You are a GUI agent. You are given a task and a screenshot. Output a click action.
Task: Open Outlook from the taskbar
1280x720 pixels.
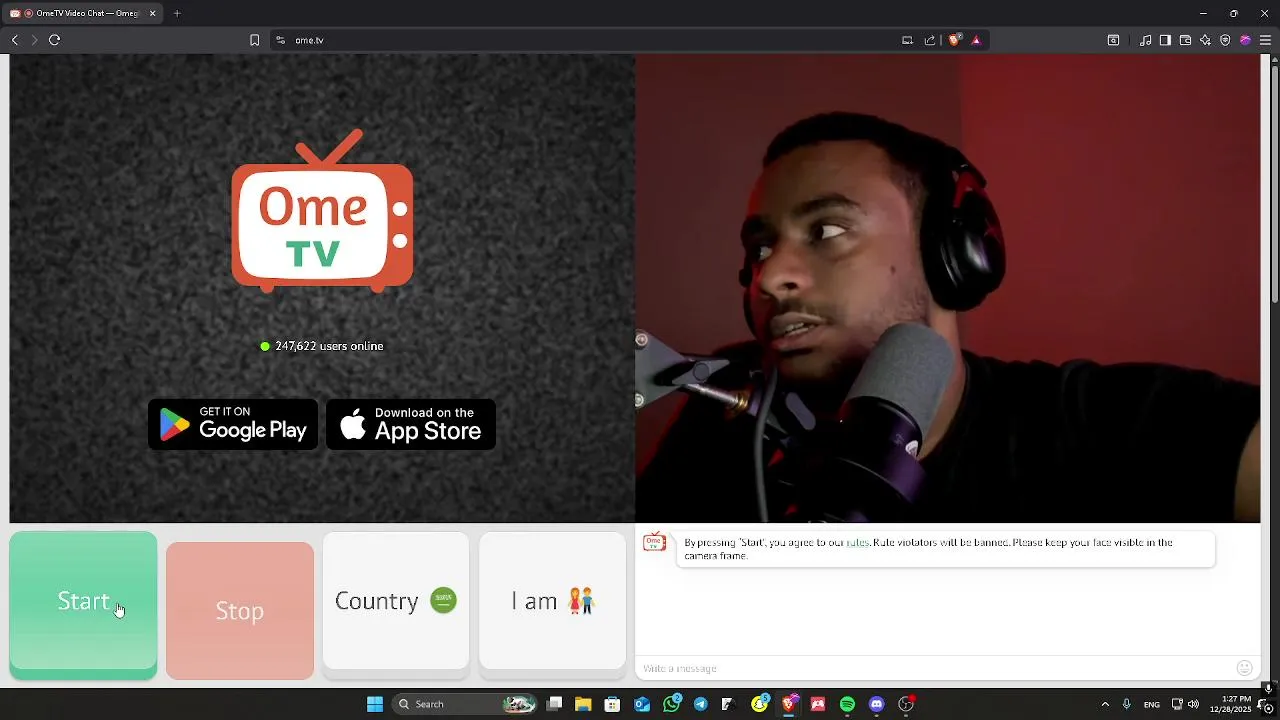coord(642,704)
